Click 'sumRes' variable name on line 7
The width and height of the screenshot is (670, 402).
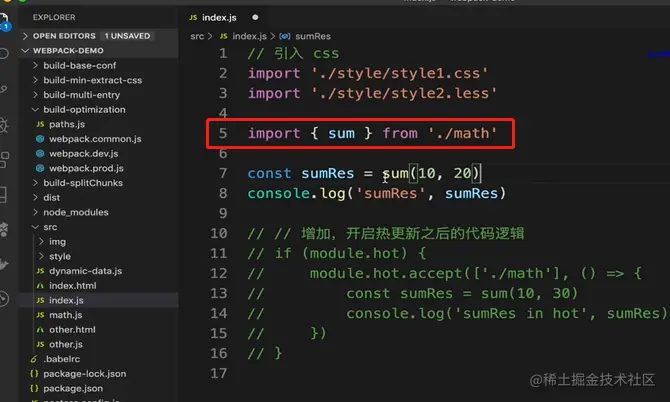point(328,173)
